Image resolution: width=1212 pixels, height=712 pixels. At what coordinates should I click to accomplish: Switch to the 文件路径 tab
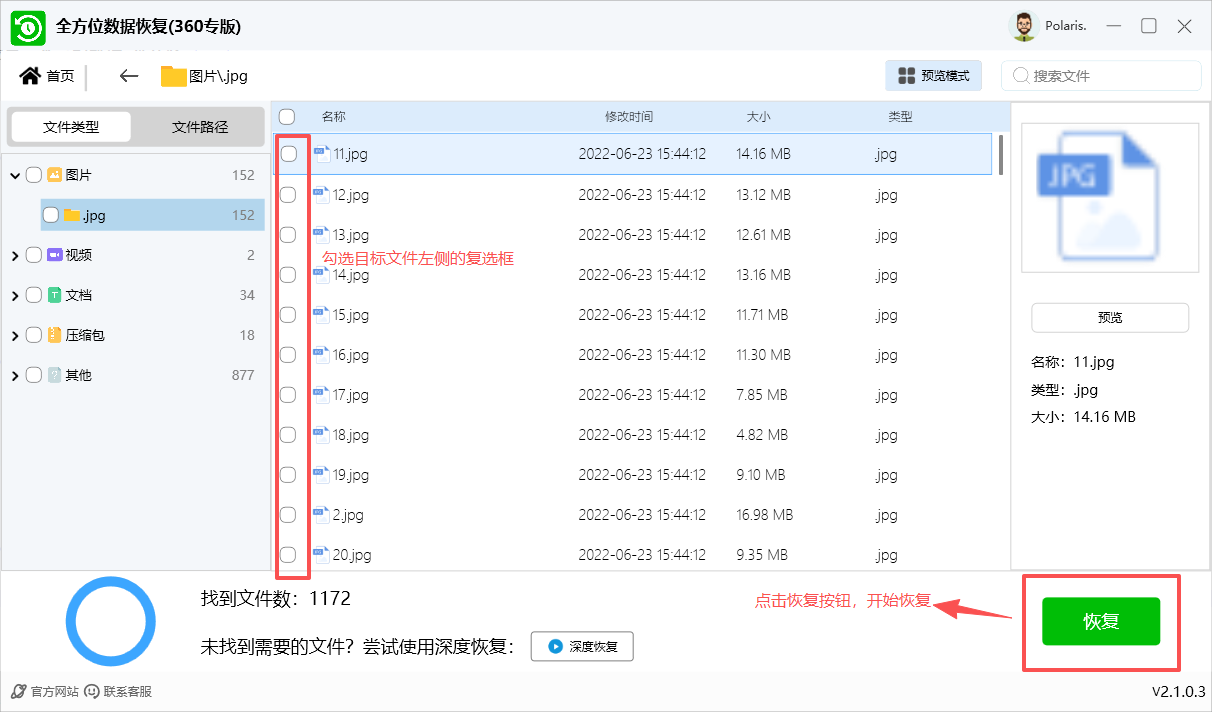(x=200, y=127)
